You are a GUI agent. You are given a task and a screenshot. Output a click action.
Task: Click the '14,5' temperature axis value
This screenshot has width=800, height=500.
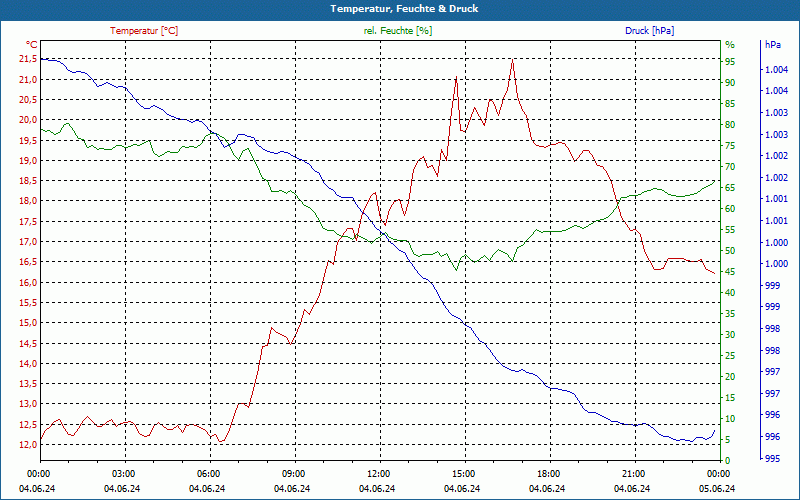point(28,343)
